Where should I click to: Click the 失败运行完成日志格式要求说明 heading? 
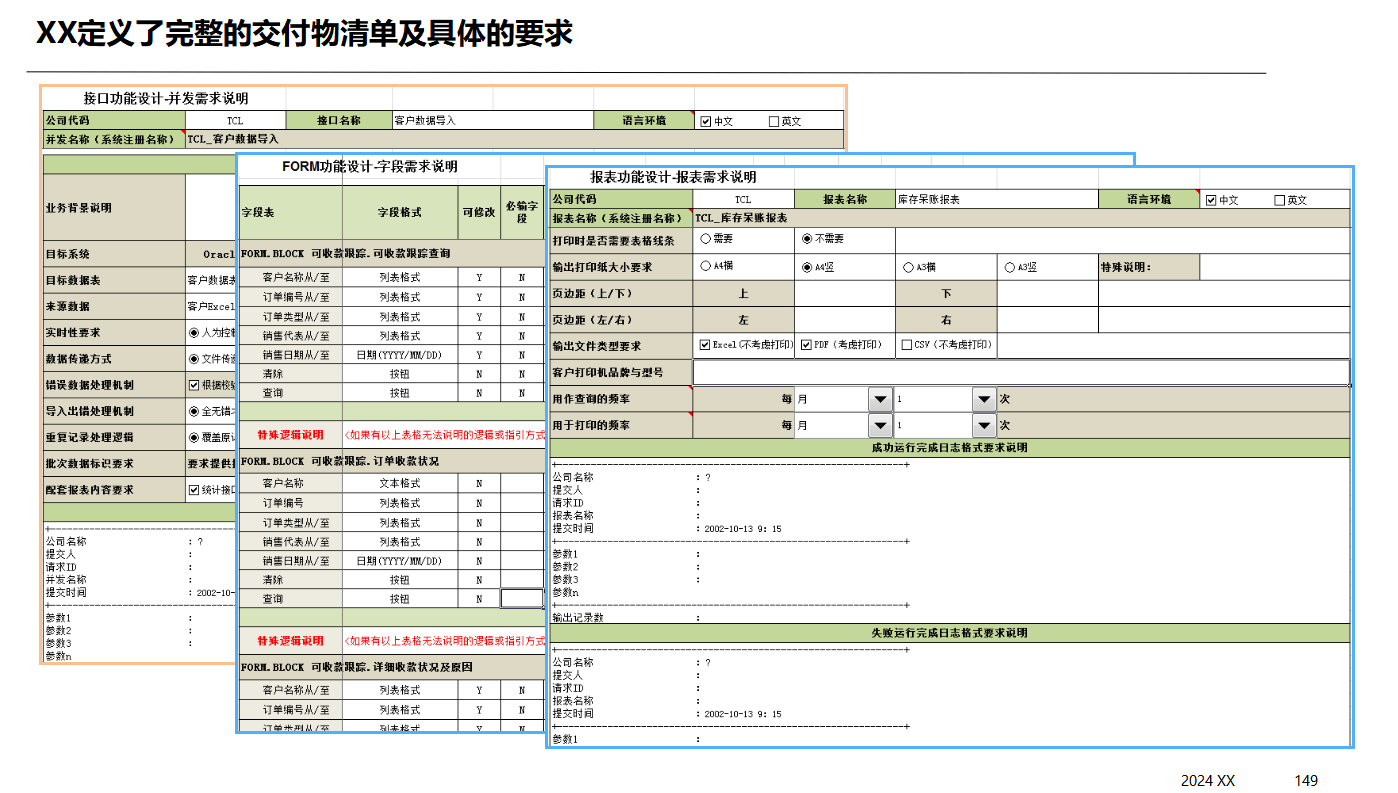point(949,633)
